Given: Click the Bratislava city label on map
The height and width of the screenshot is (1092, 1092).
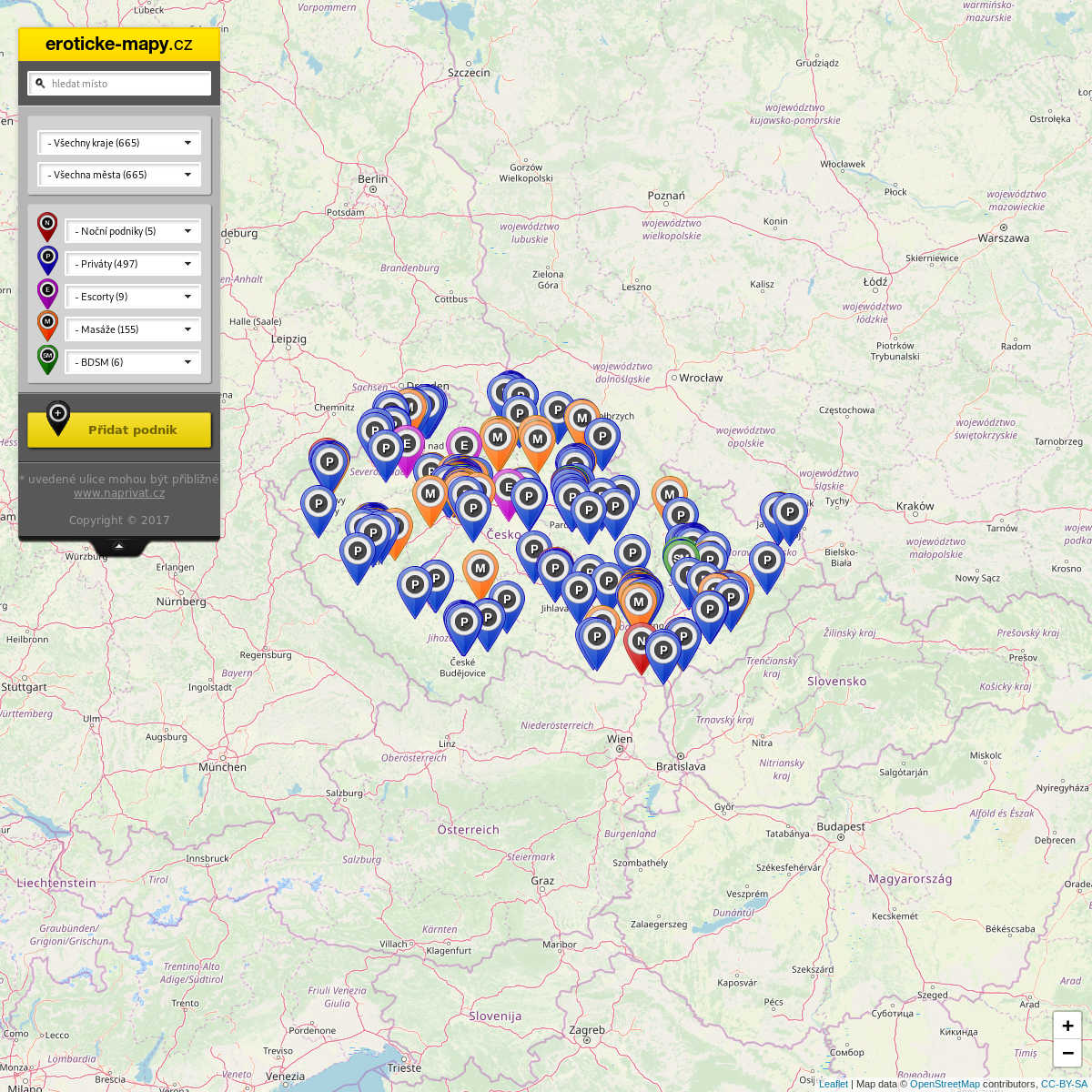Looking at the screenshot, I should pyautogui.click(x=681, y=766).
